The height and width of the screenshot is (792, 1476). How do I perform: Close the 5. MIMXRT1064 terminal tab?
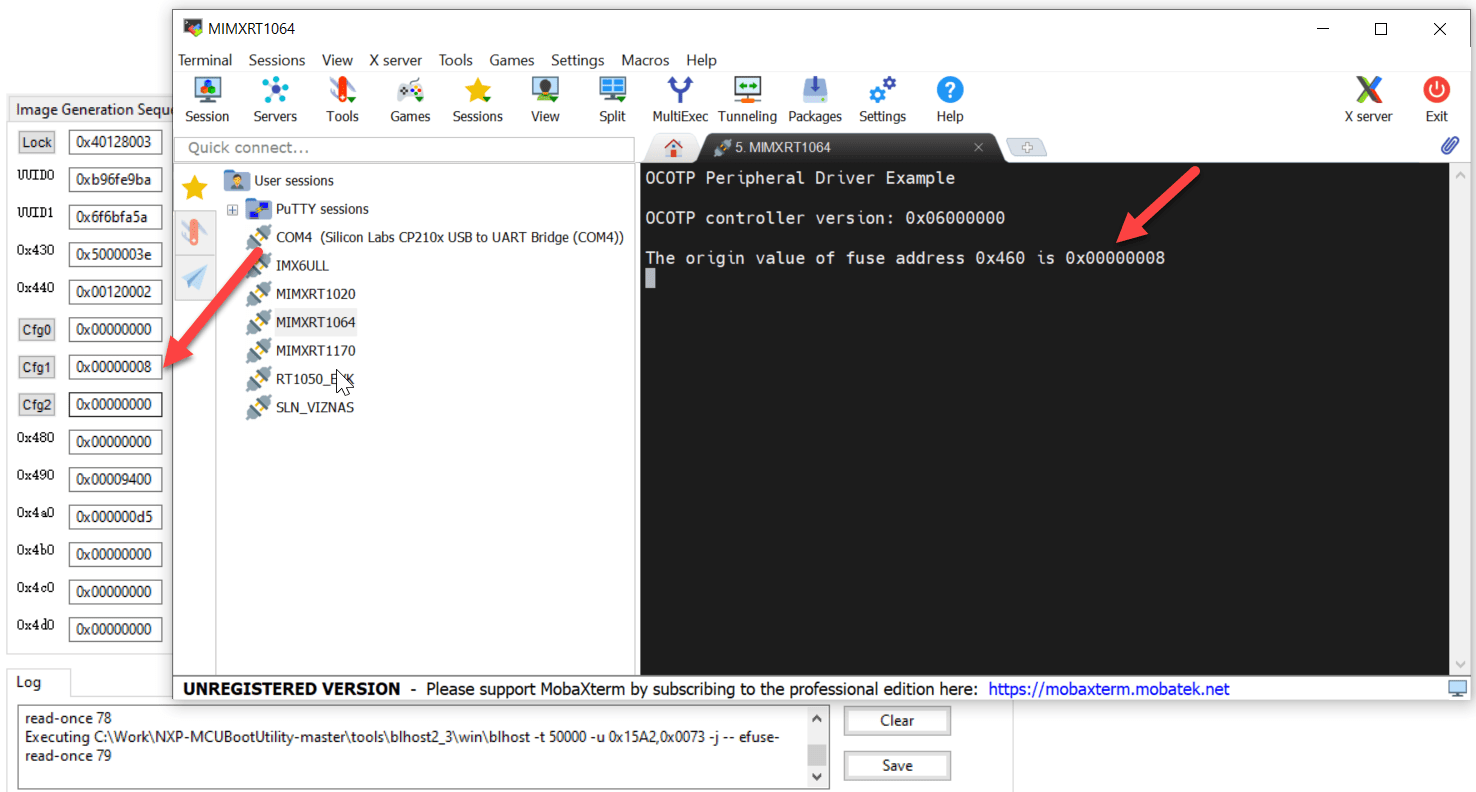coord(979,148)
